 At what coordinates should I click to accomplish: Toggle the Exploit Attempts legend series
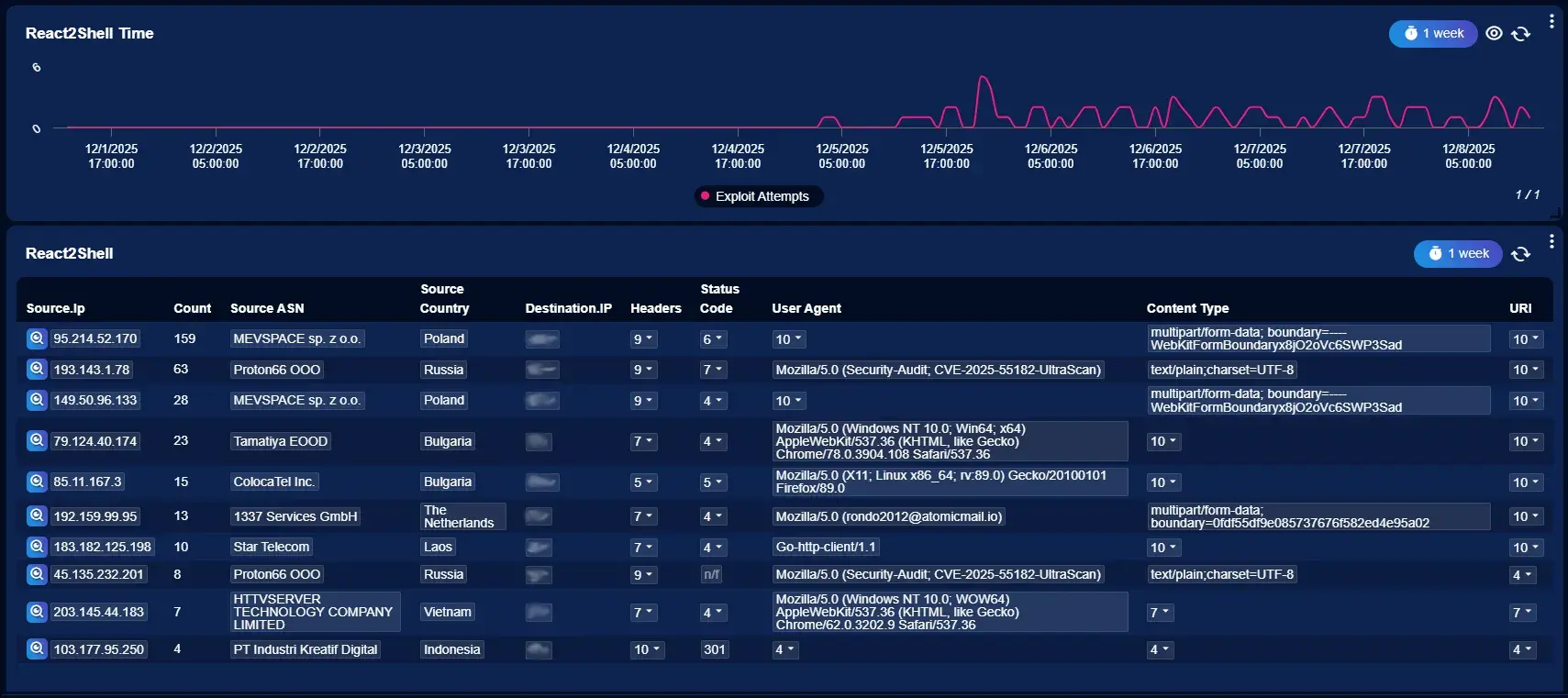point(761,196)
